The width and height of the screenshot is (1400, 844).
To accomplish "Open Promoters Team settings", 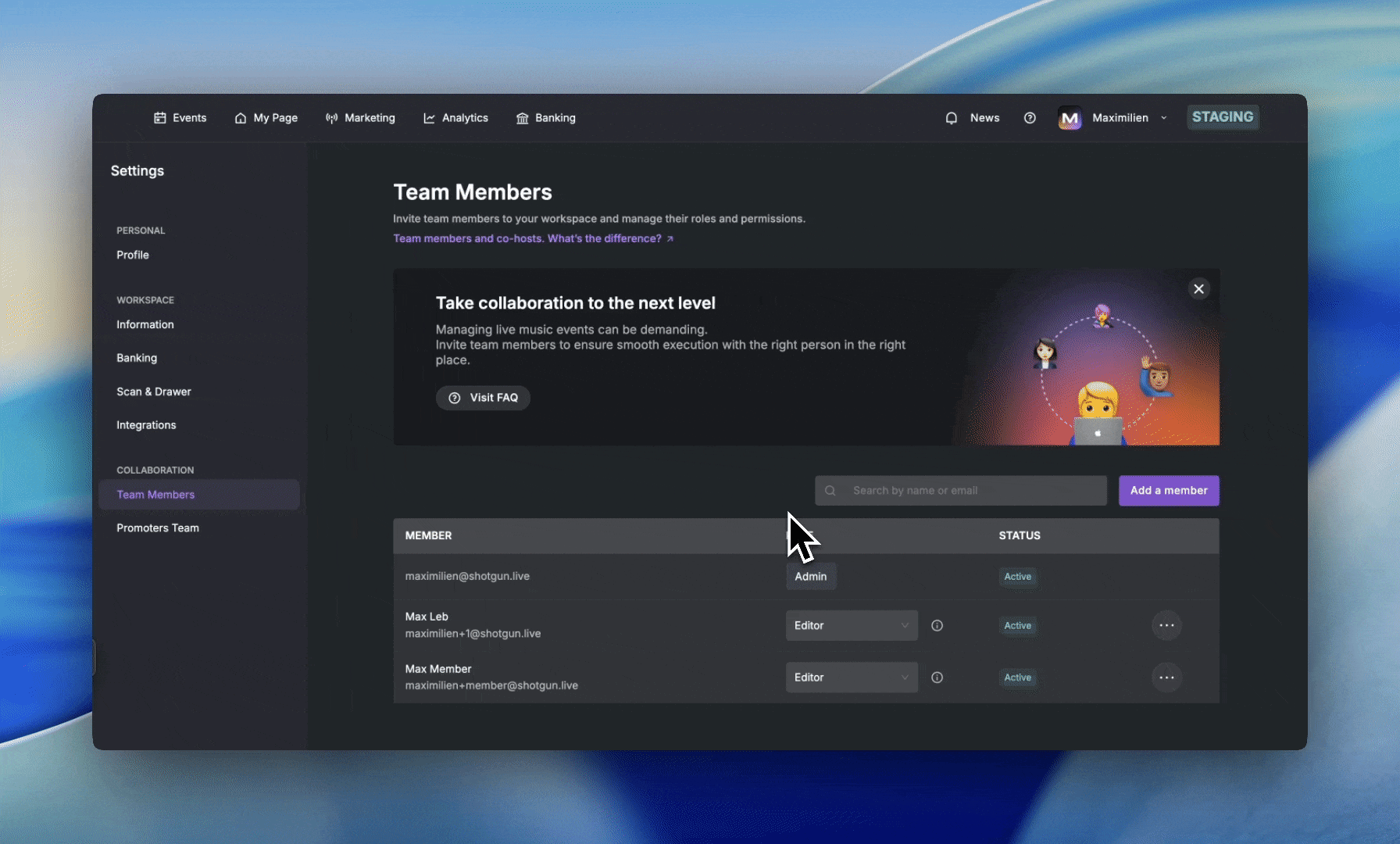I will [x=158, y=528].
